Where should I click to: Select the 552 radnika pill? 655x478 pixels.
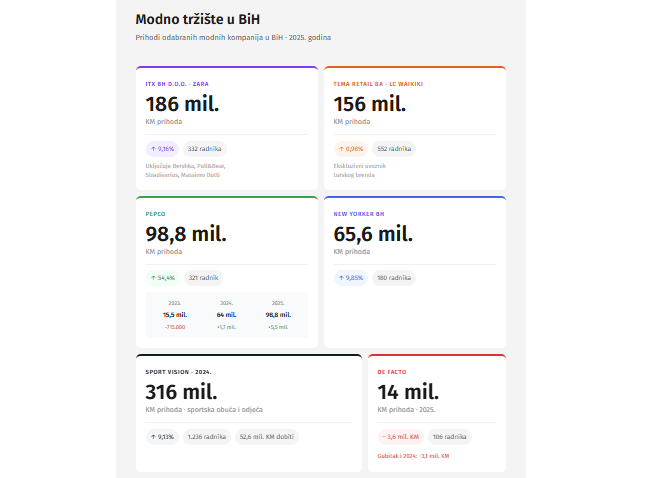click(x=392, y=149)
